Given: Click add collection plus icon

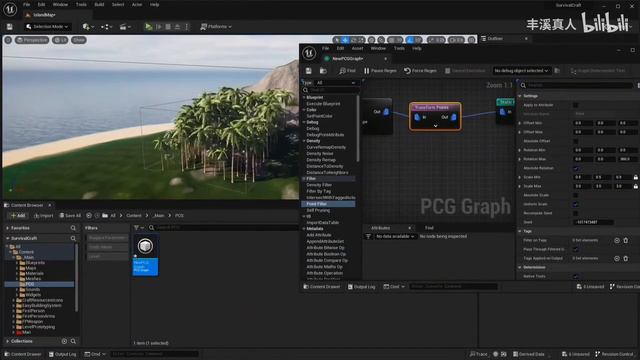Looking at the screenshot, I should tap(64, 341).
